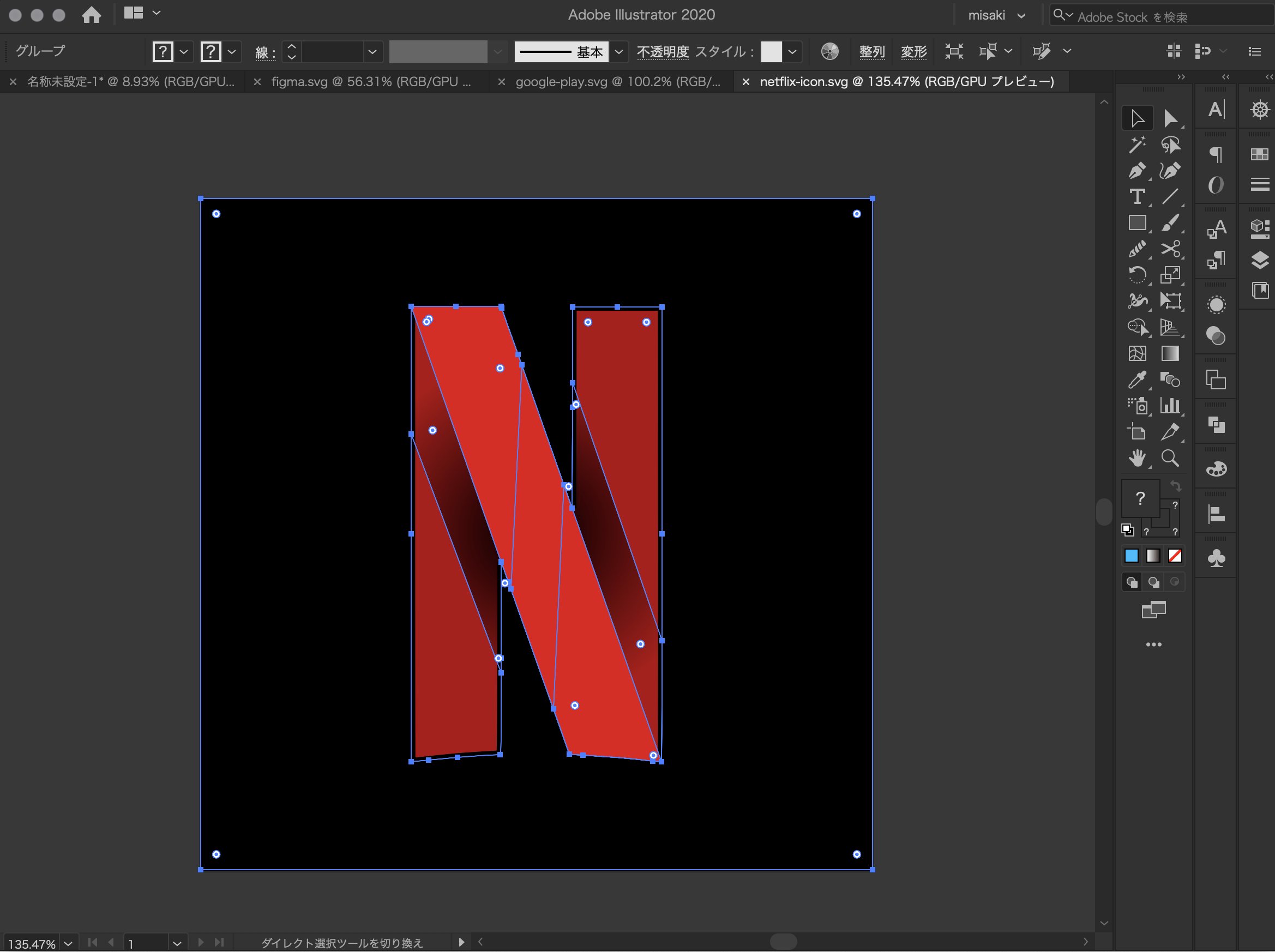Image resolution: width=1275 pixels, height=952 pixels.
Task: Open the zoom level dropdown at bottom
Action: (x=68, y=943)
